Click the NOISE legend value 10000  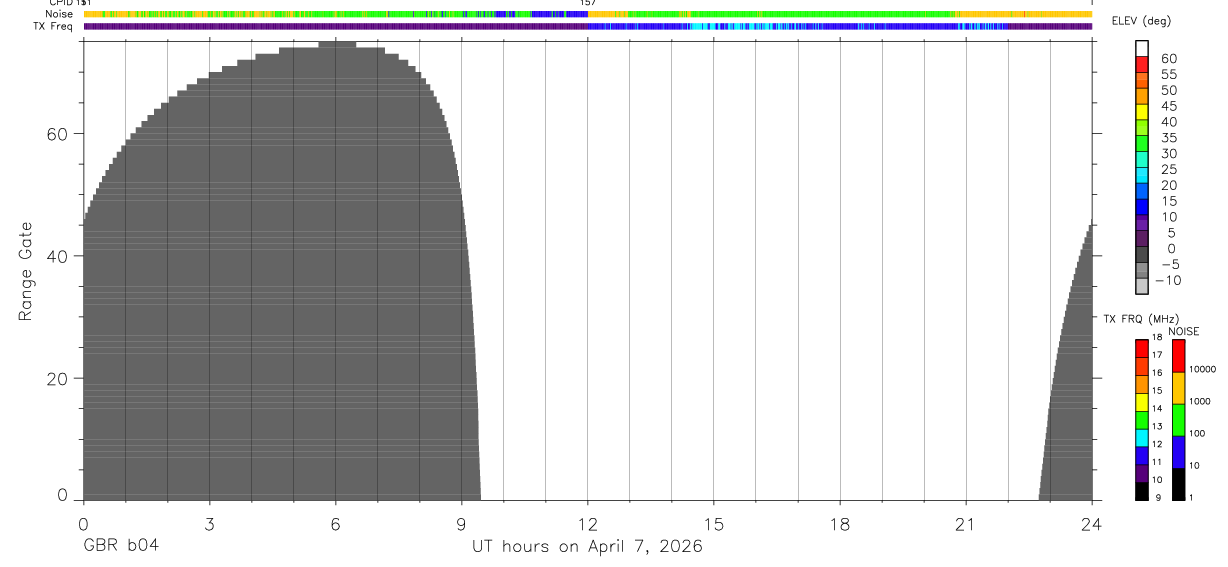[1202, 369]
